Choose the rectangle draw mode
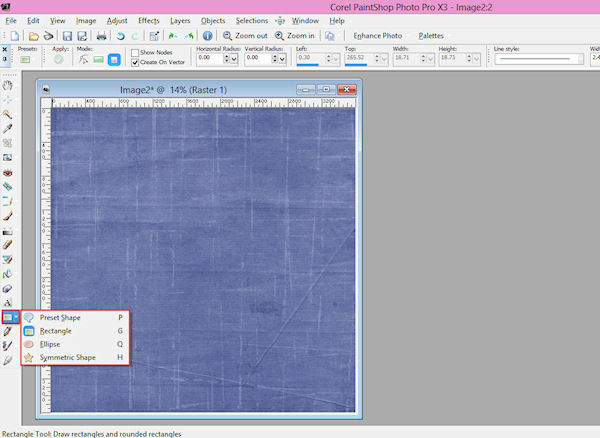 click(99, 60)
